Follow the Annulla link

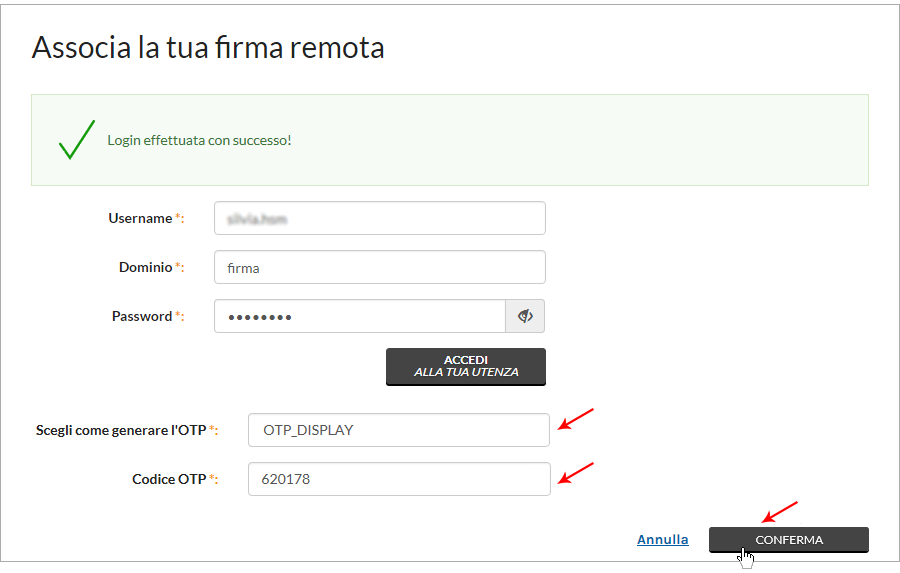tap(662, 540)
